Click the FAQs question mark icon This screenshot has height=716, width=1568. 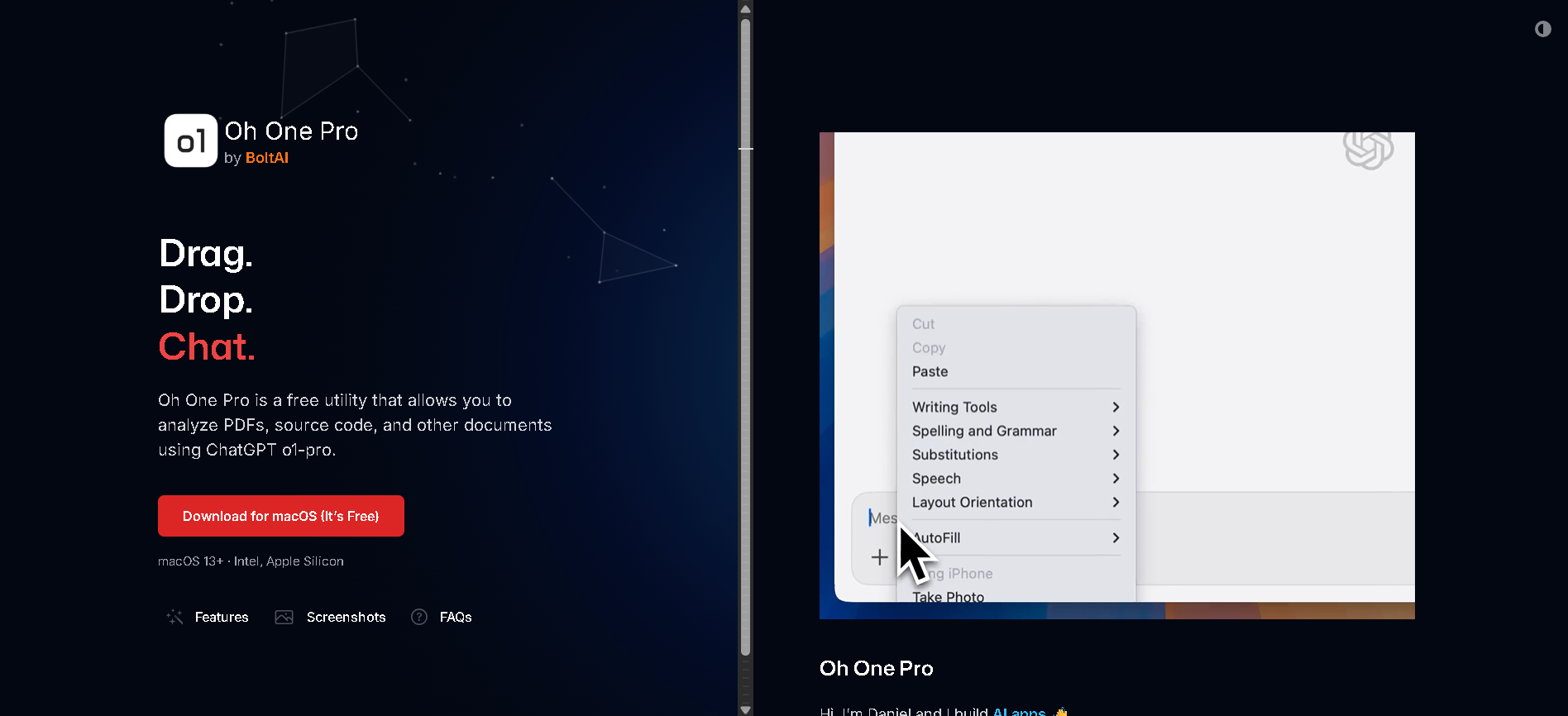pyautogui.click(x=419, y=617)
